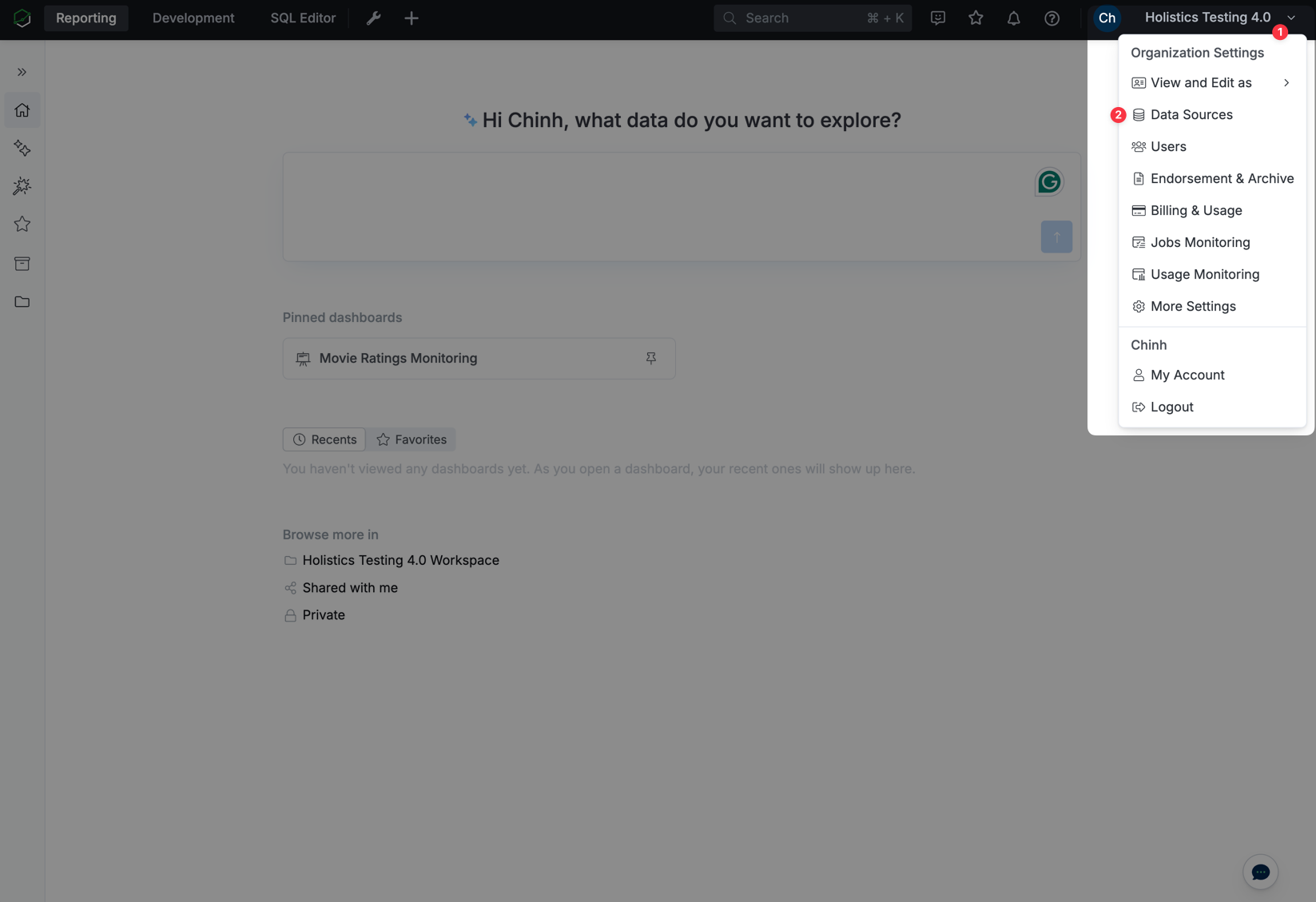Open Holistics Testing 4.0 Workspace
Screen dimensions: 1316x902
[x=400, y=560]
